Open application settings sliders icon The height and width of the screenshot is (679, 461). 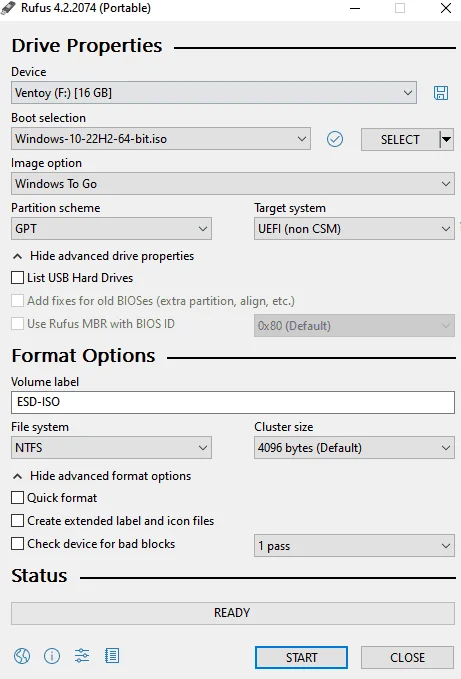pyautogui.click(x=82, y=656)
